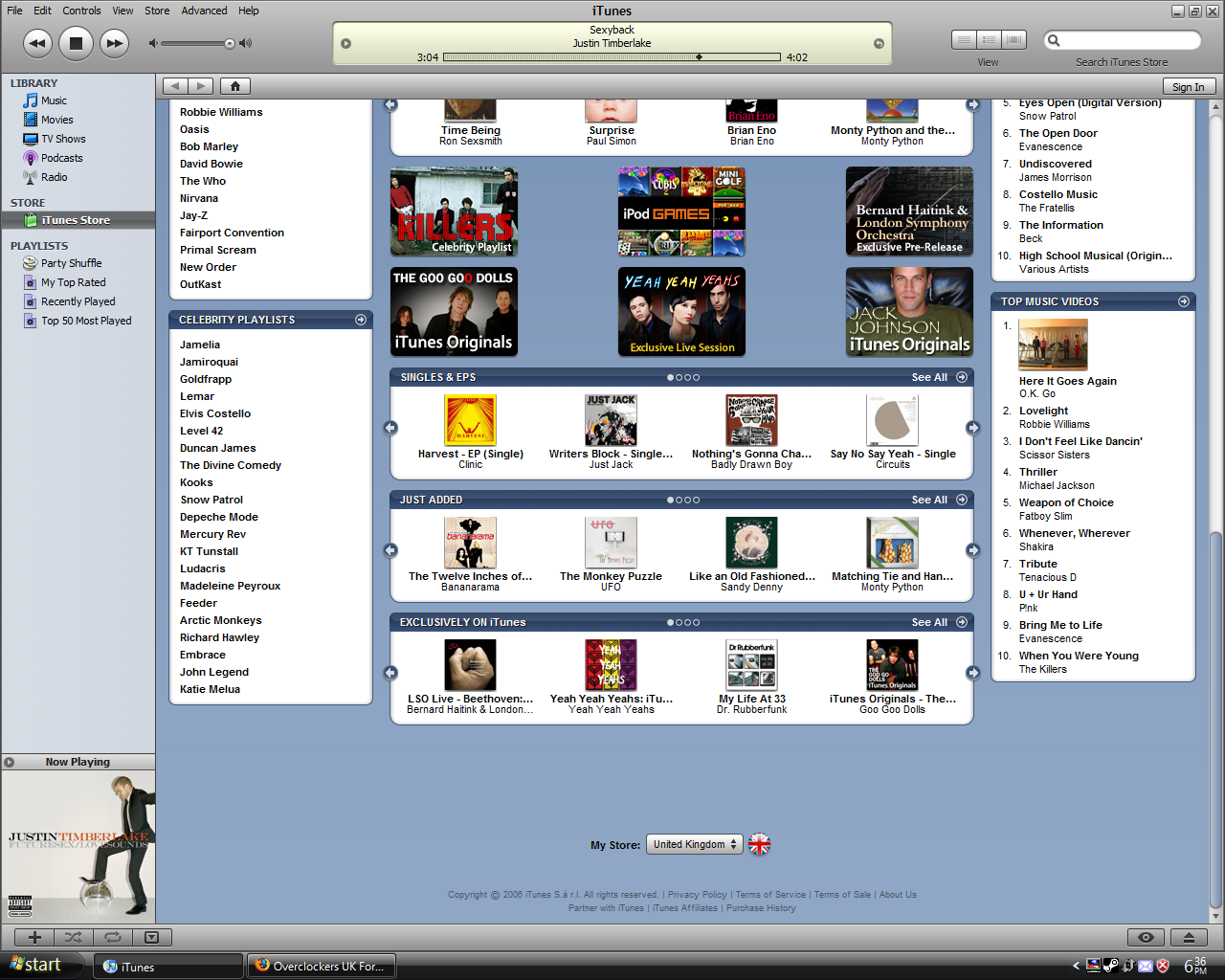The image size is (1225, 980).
Task: Switch to Cover Flow view
Action: point(1013,40)
